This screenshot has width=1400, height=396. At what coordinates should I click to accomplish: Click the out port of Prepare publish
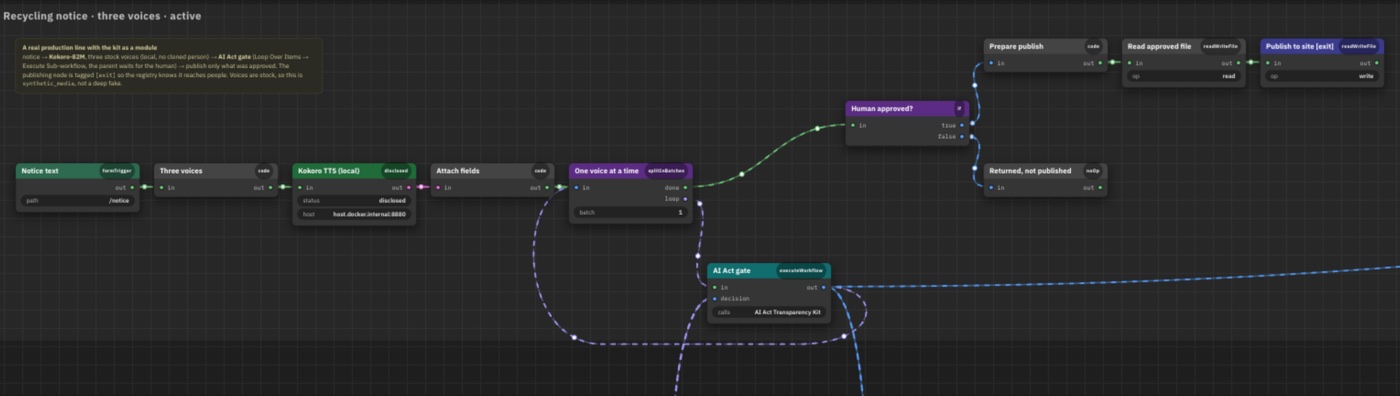(1100, 62)
